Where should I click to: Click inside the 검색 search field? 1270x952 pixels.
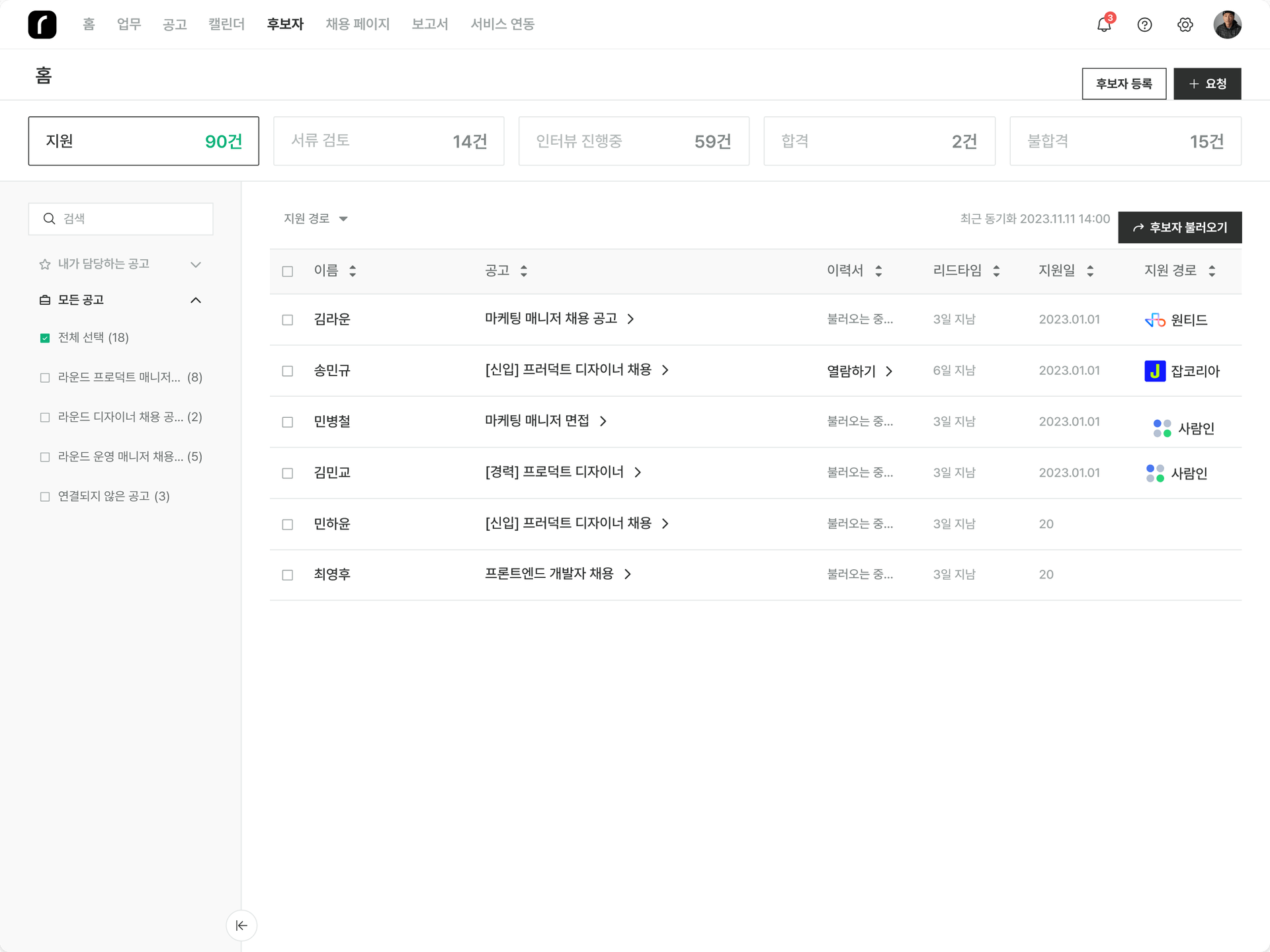coord(120,218)
